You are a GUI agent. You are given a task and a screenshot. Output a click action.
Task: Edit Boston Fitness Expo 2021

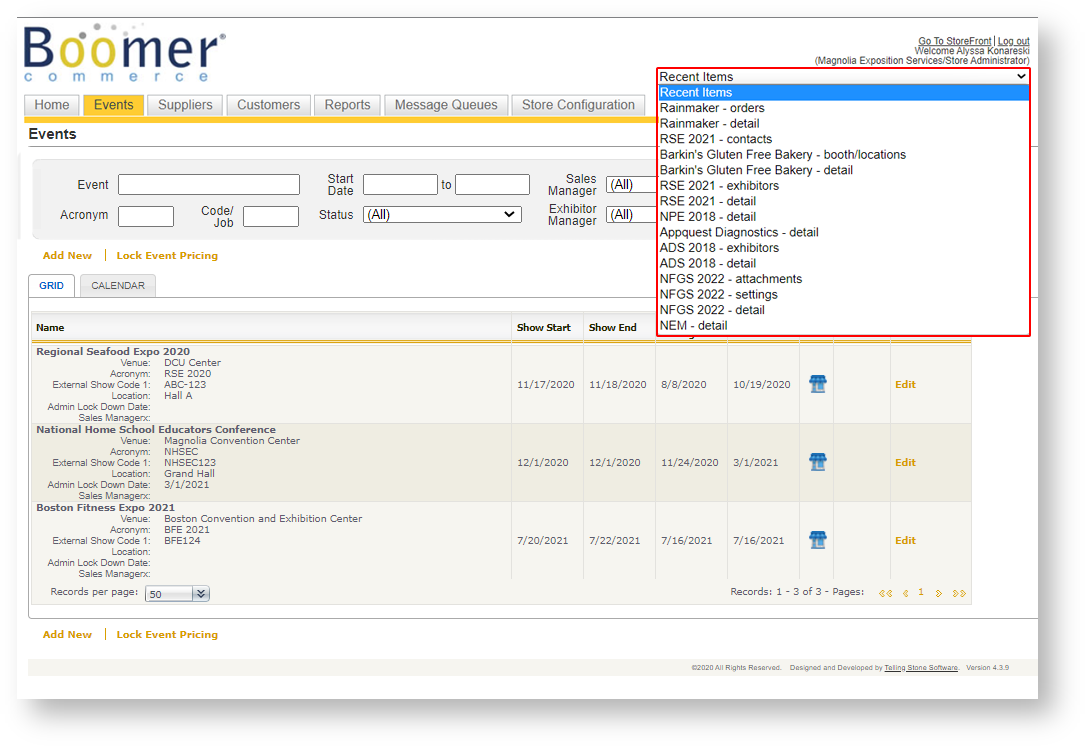905,541
